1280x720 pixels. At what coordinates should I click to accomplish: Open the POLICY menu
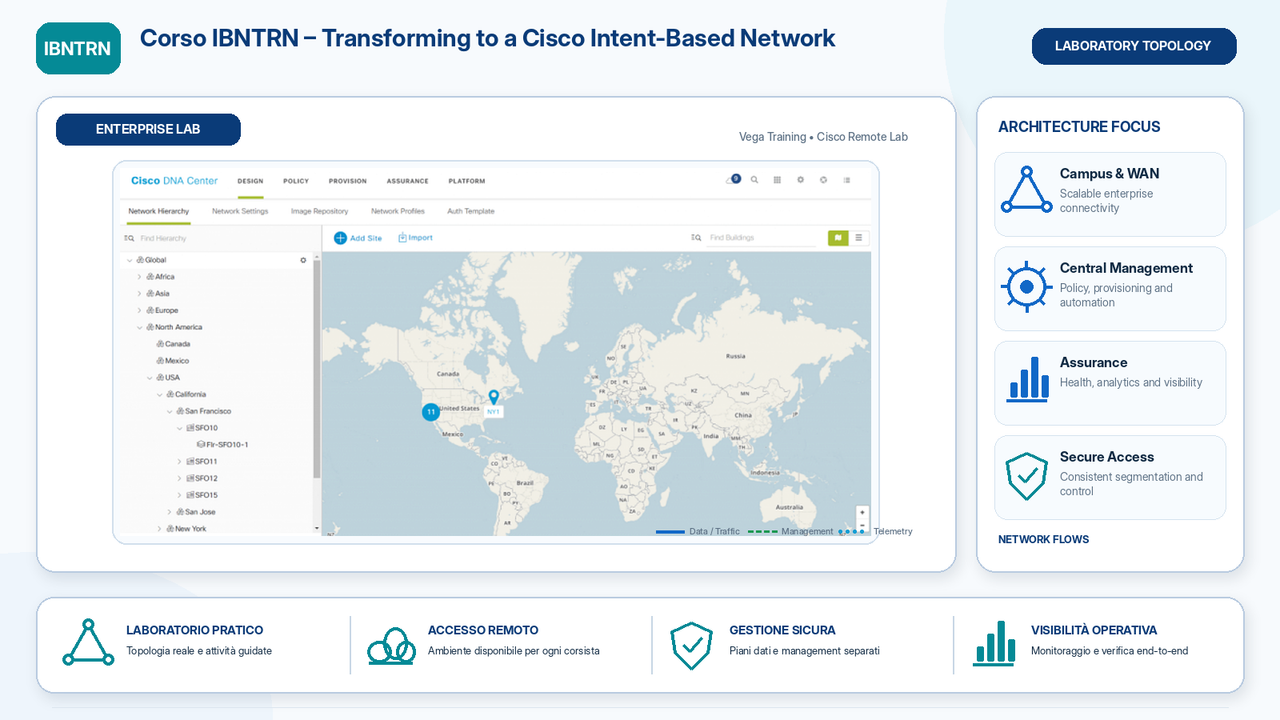(x=296, y=181)
